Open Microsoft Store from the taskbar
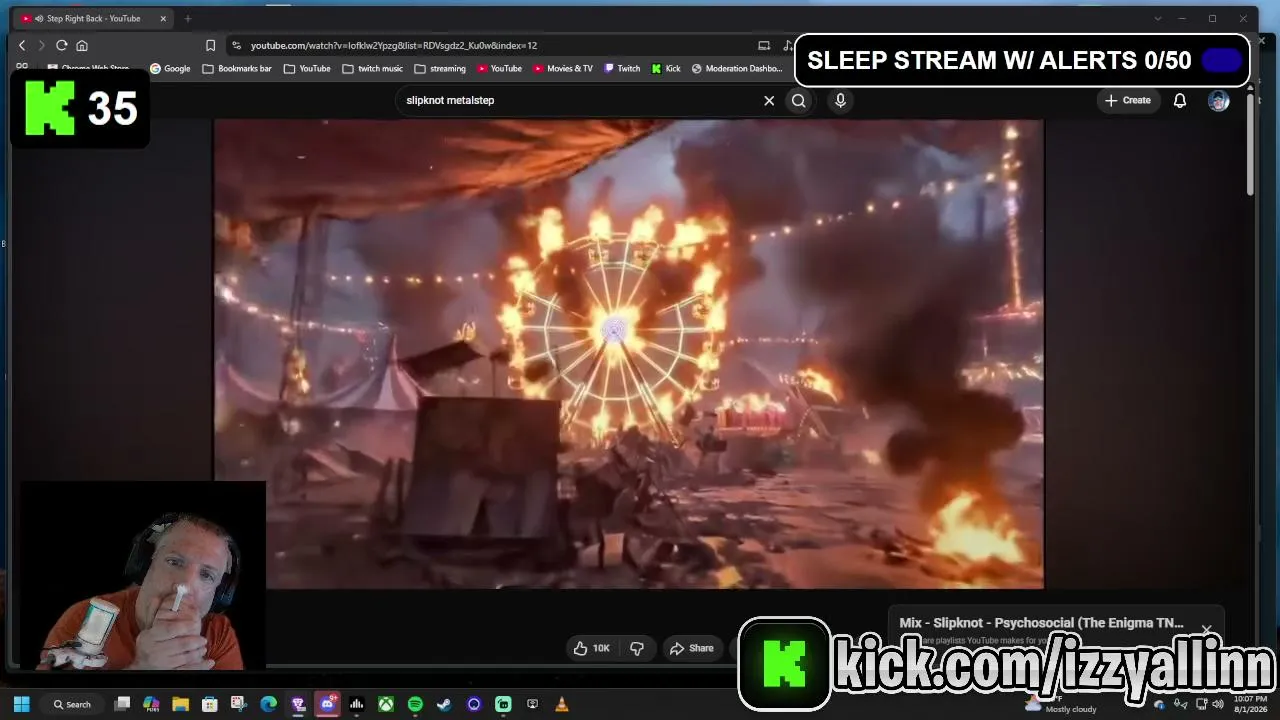This screenshot has width=1280, height=720. 209,704
